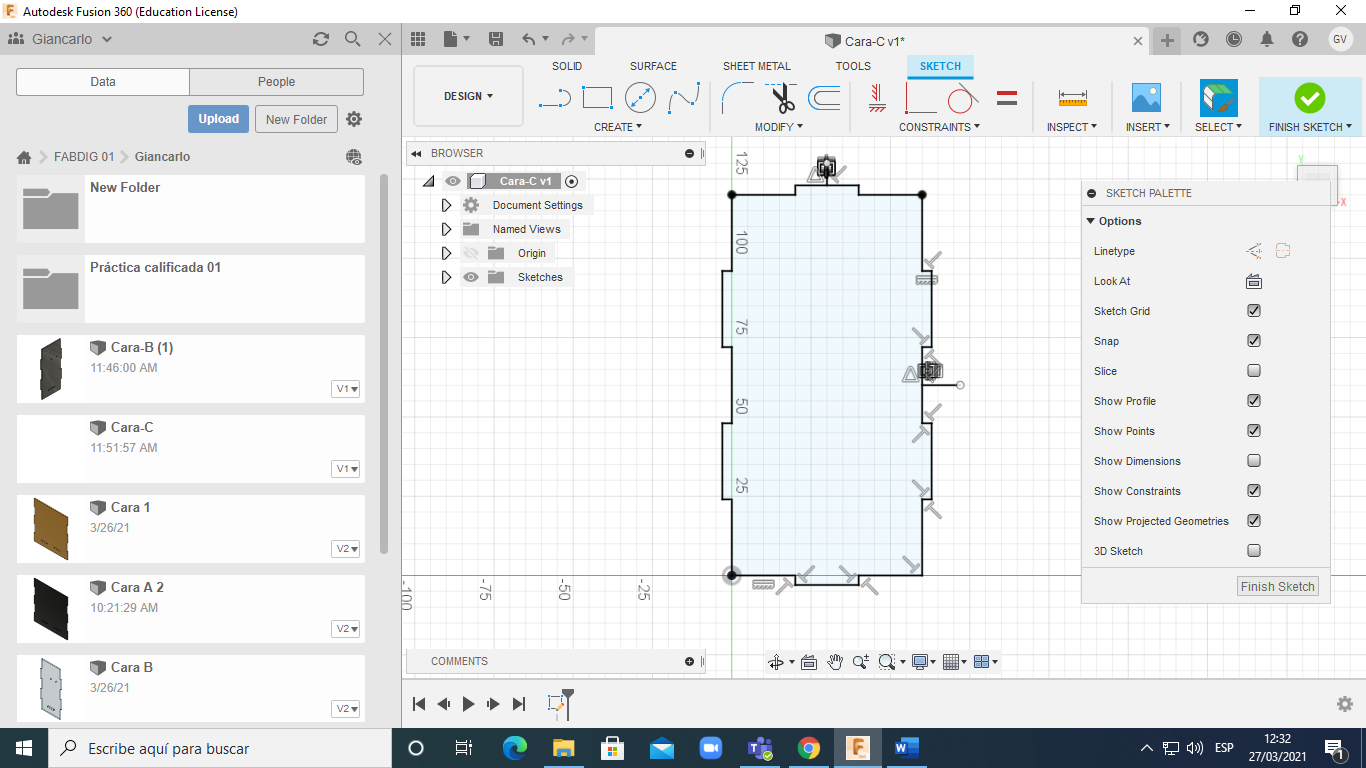Screen dimensions: 1366x768
Task: Select the Trim scissors tool
Action: click(782, 98)
